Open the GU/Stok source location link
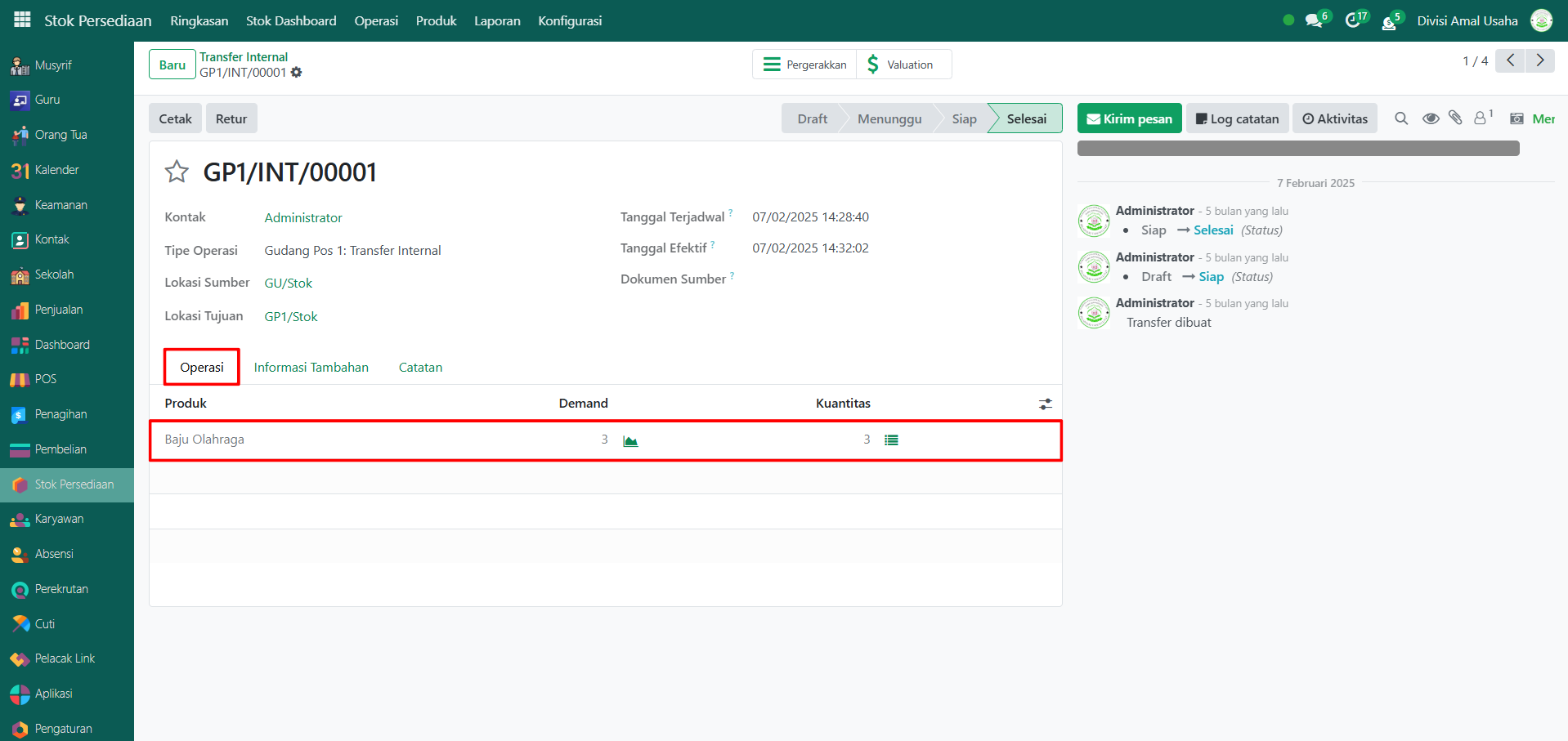The width and height of the screenshot is (1568, 741). [288, 283]
